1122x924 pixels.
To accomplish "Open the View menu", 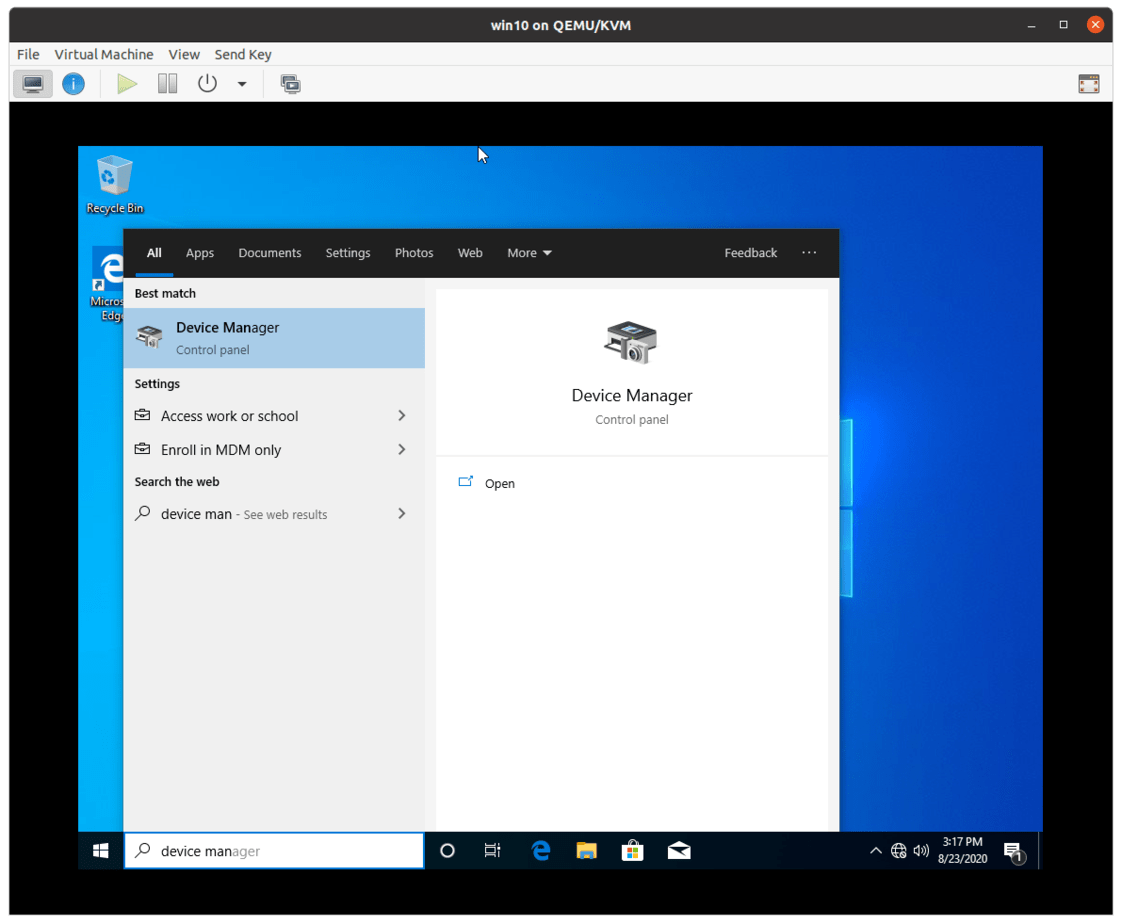I will coord(184,54).
